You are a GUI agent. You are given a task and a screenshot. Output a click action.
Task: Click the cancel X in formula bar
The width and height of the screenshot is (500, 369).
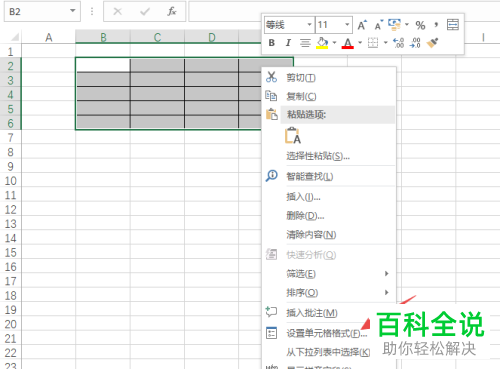pos(117,12)
